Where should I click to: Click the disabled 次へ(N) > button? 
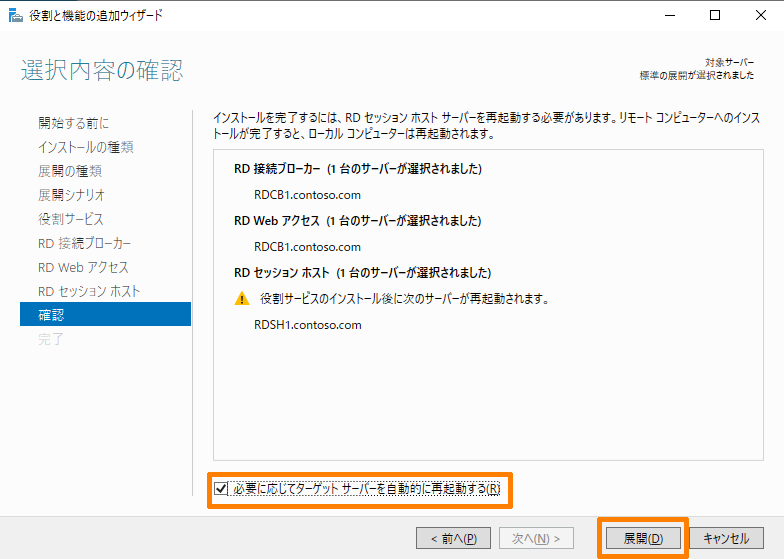pyautogui.click(x=536, y=538)
